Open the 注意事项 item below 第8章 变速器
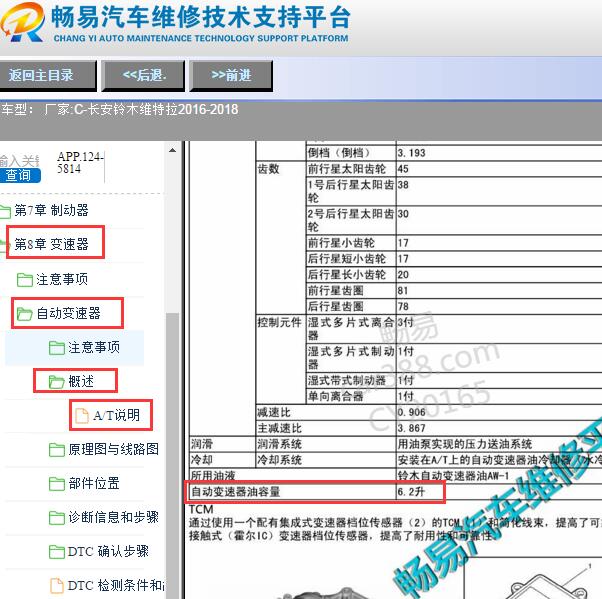 pos(62,279)
